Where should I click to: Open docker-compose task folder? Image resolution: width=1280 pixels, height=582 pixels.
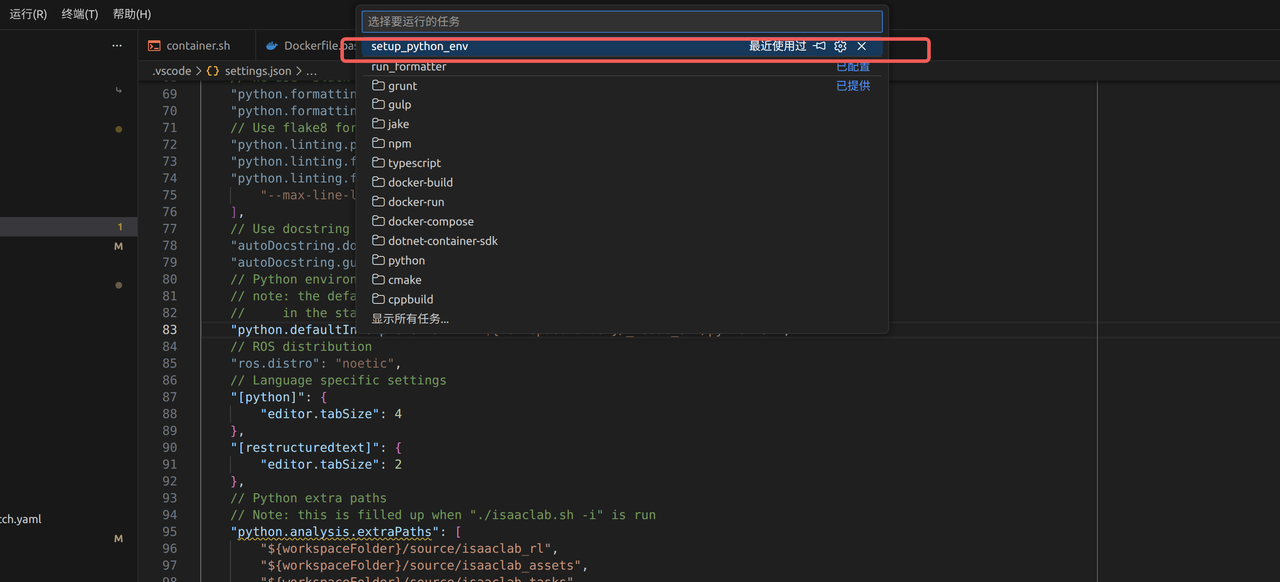622,222
